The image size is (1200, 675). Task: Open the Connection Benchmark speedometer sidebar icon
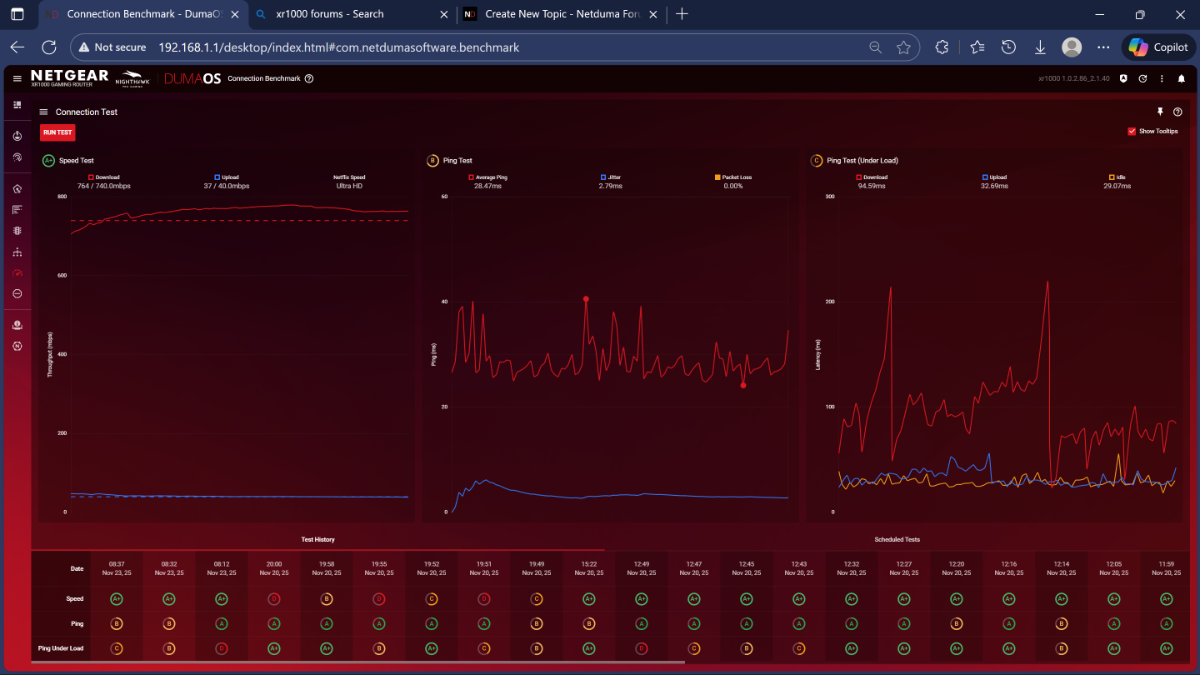17,273
